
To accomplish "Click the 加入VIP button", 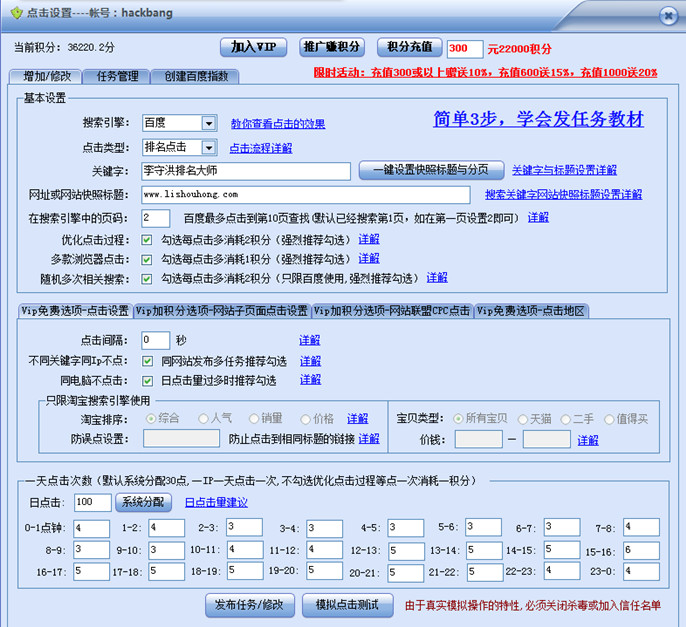I will click(253, 47).
